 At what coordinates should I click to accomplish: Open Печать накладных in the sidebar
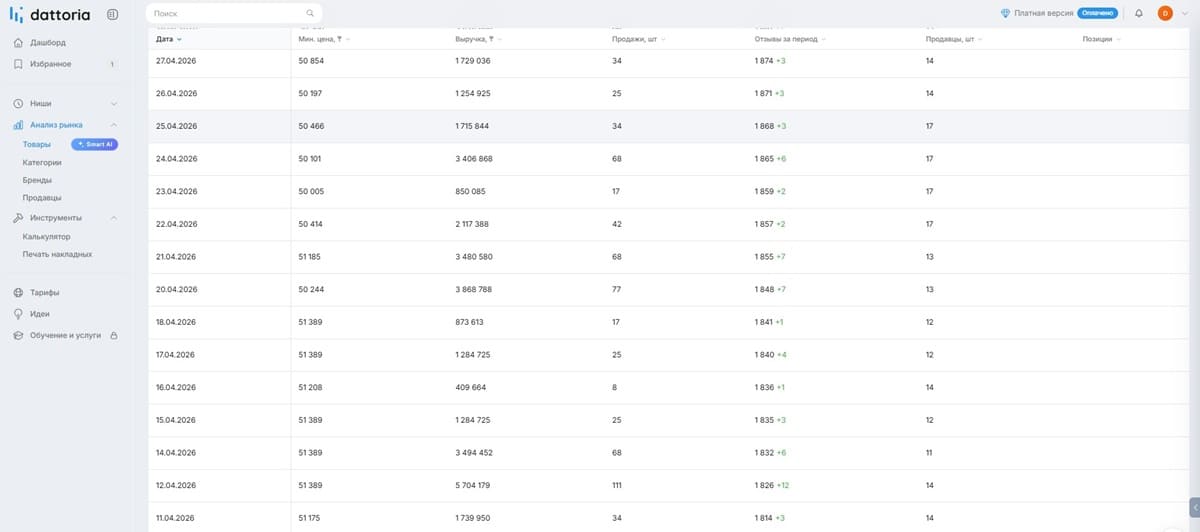[x=58, y=254]
